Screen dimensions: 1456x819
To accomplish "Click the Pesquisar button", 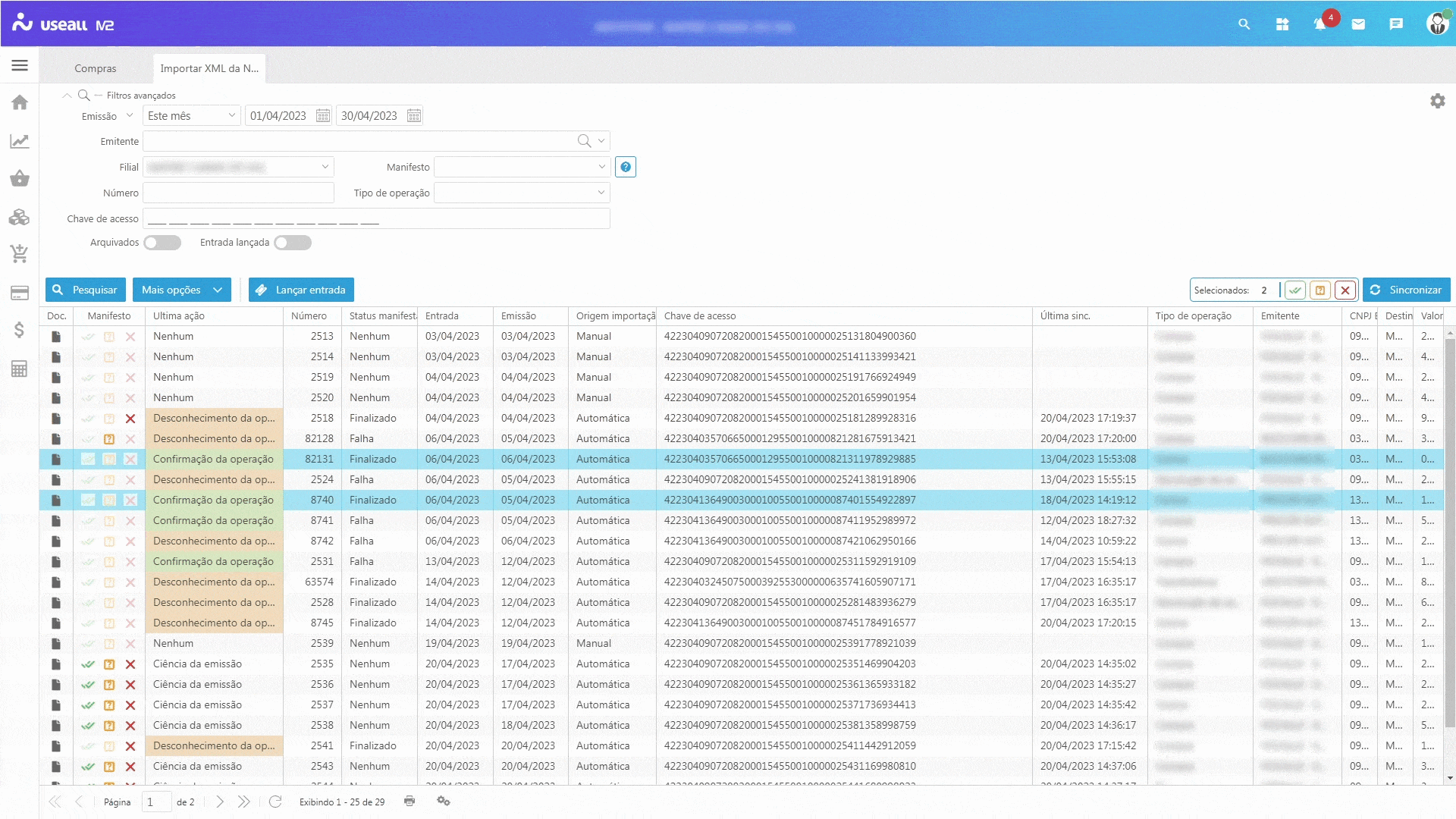I will coord(86,290).
